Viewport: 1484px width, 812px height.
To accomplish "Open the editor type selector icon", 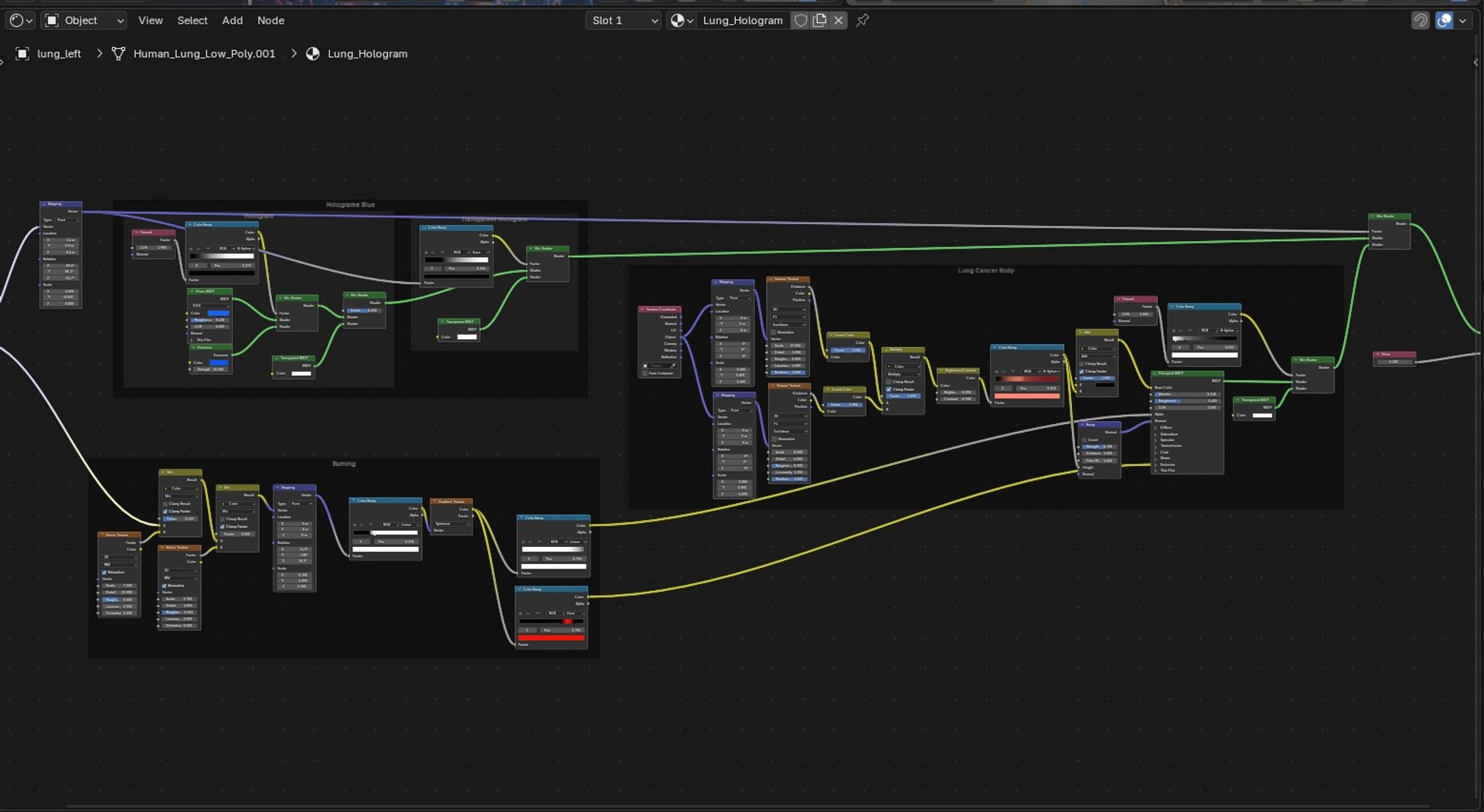I will tap(20, 20).
